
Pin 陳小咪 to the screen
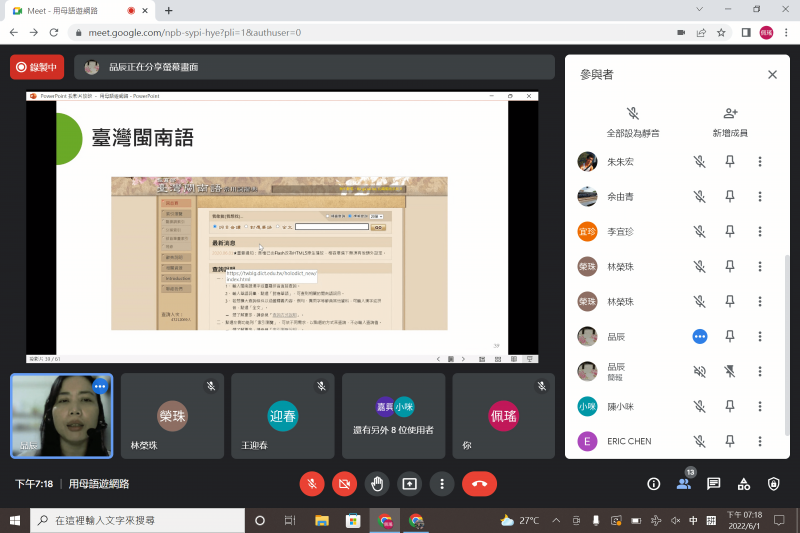[x=730, y=406]
